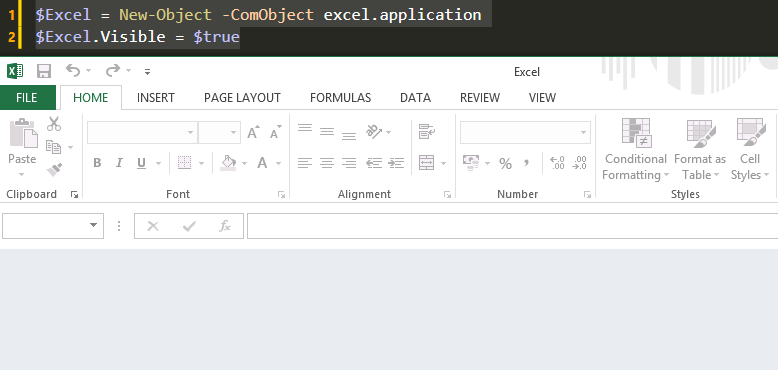
Task: Toggle Underline formatting
Action: 141,163
